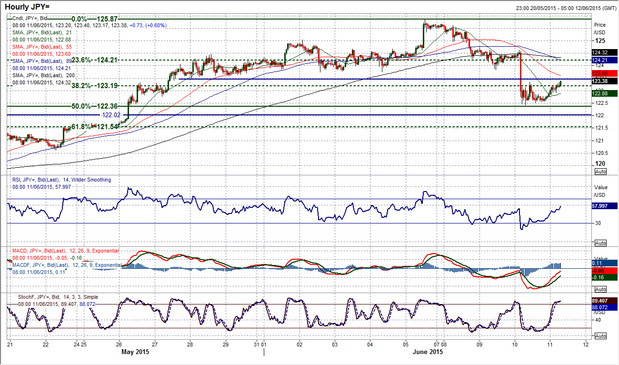Click the RSI Wilder Smoothing legend text

click(62, 180)
